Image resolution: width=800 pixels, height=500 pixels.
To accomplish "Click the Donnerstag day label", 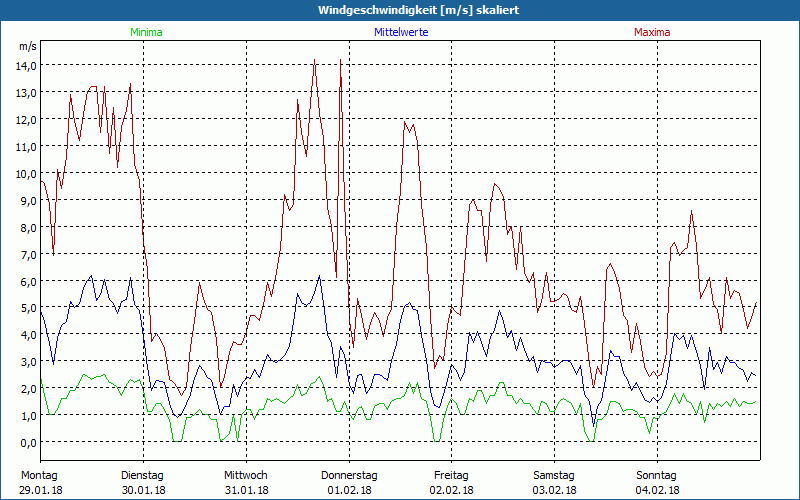I will pos(349,475).
